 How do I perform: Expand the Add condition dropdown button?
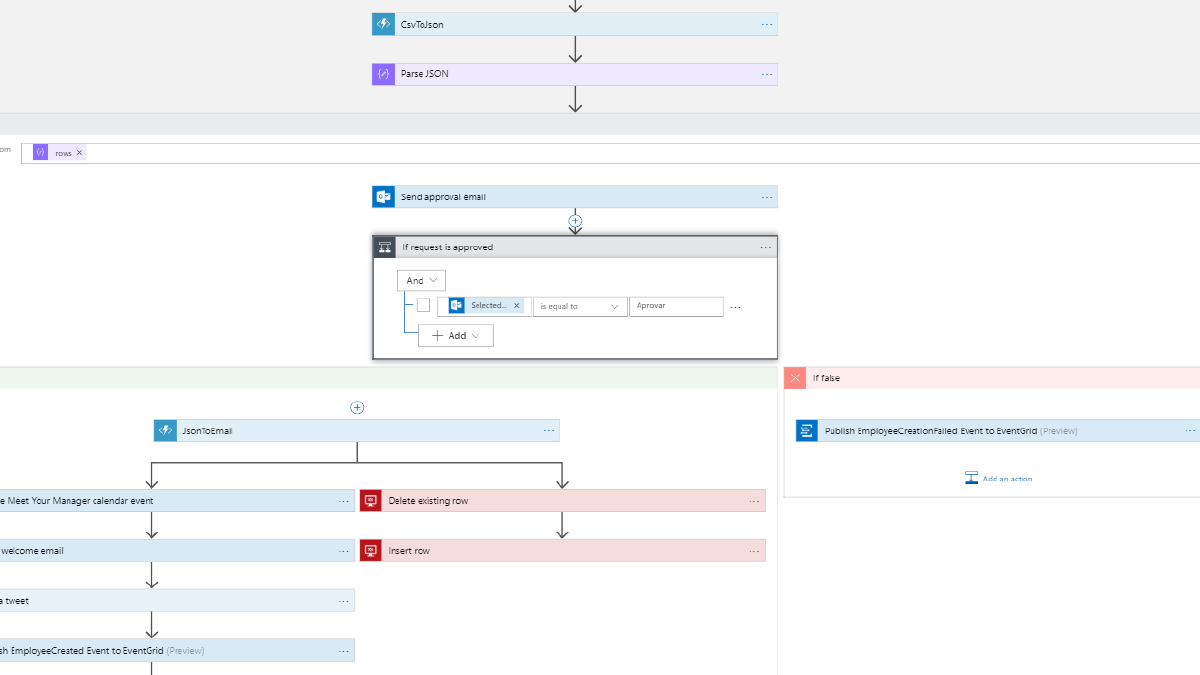tap(456, 336)
